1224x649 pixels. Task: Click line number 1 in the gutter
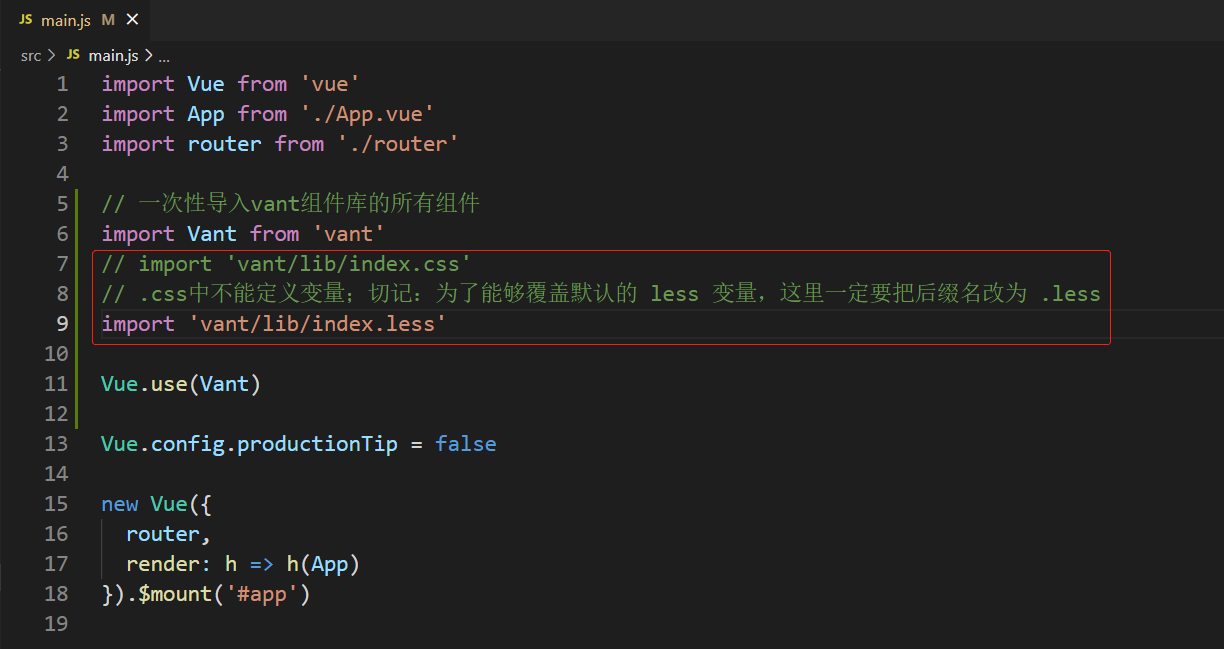pyautogui.click(x=63, y=84)
